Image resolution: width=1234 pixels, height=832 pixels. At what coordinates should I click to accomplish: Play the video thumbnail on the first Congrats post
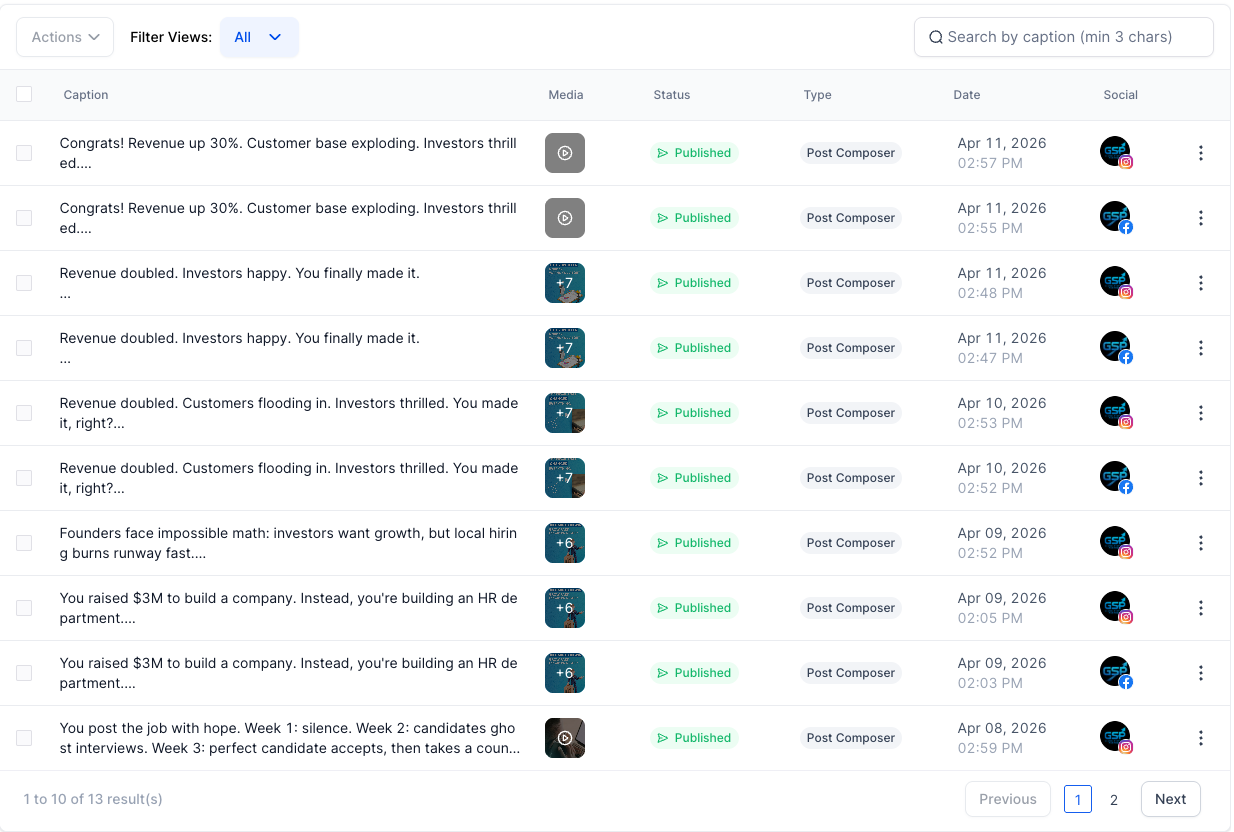pyautogui.click(x=565, y=152)
